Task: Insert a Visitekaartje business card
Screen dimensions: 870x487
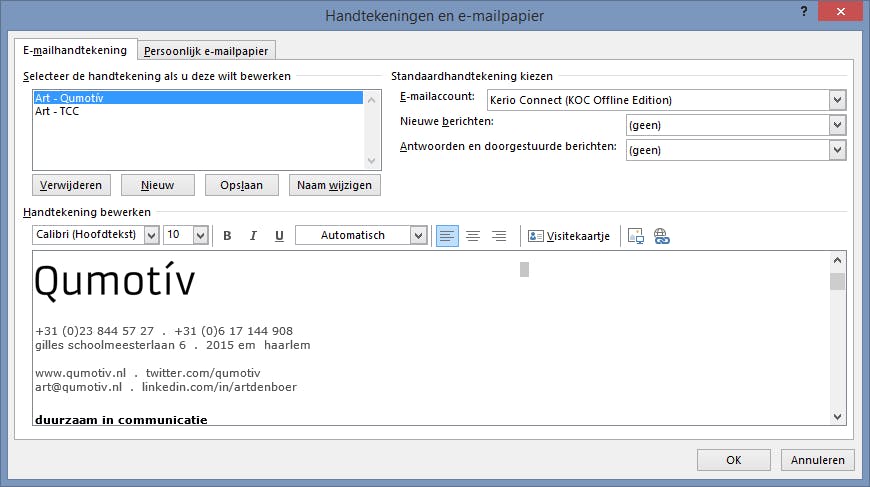Action: [x=569, y=236]
